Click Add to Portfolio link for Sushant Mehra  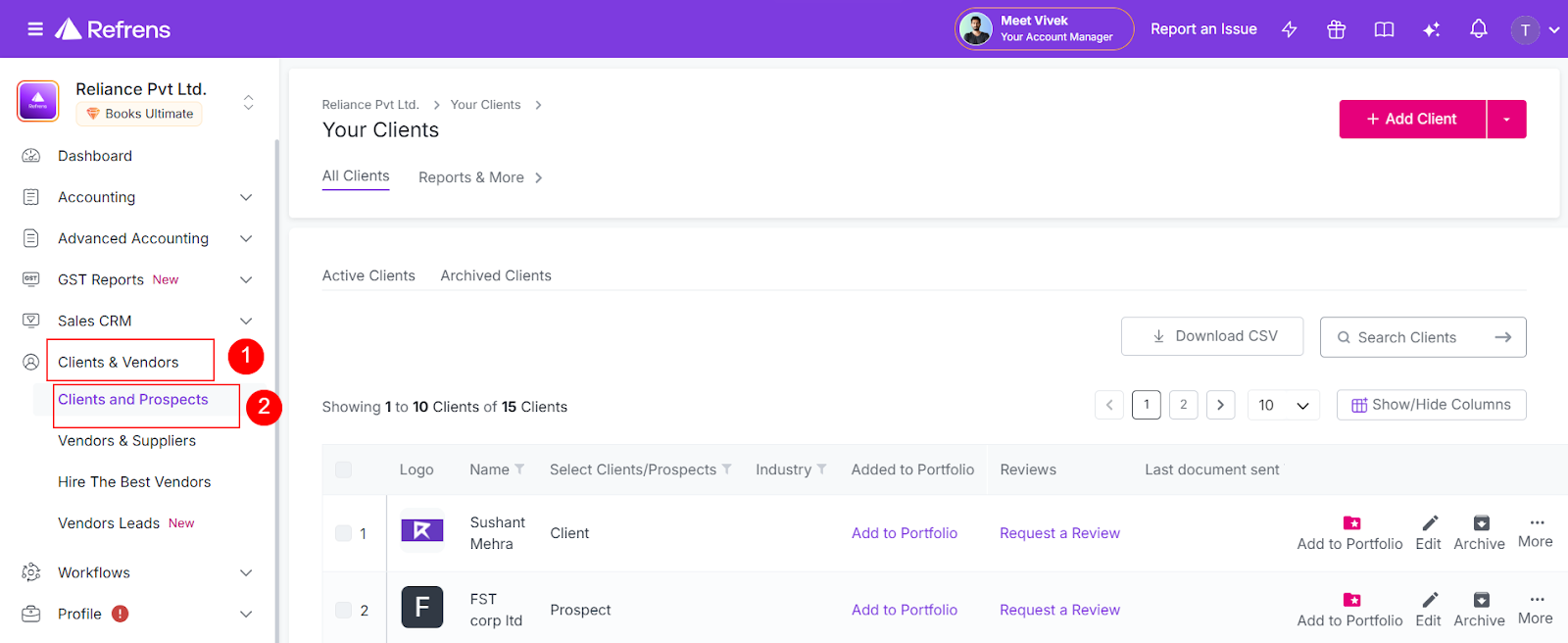tap(905, 533)
